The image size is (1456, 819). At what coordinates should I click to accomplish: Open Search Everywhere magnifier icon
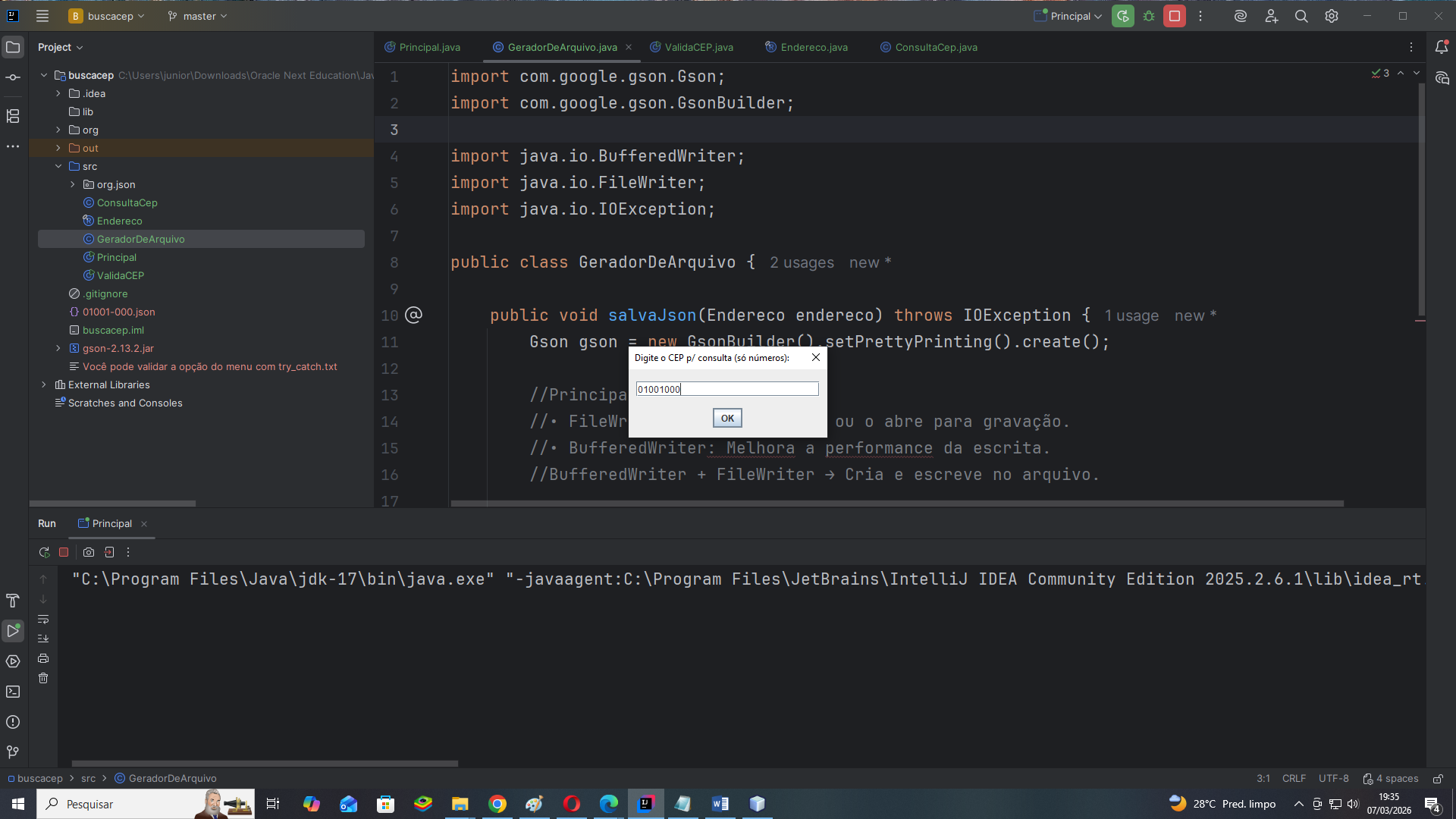[x=1301, y=16]
